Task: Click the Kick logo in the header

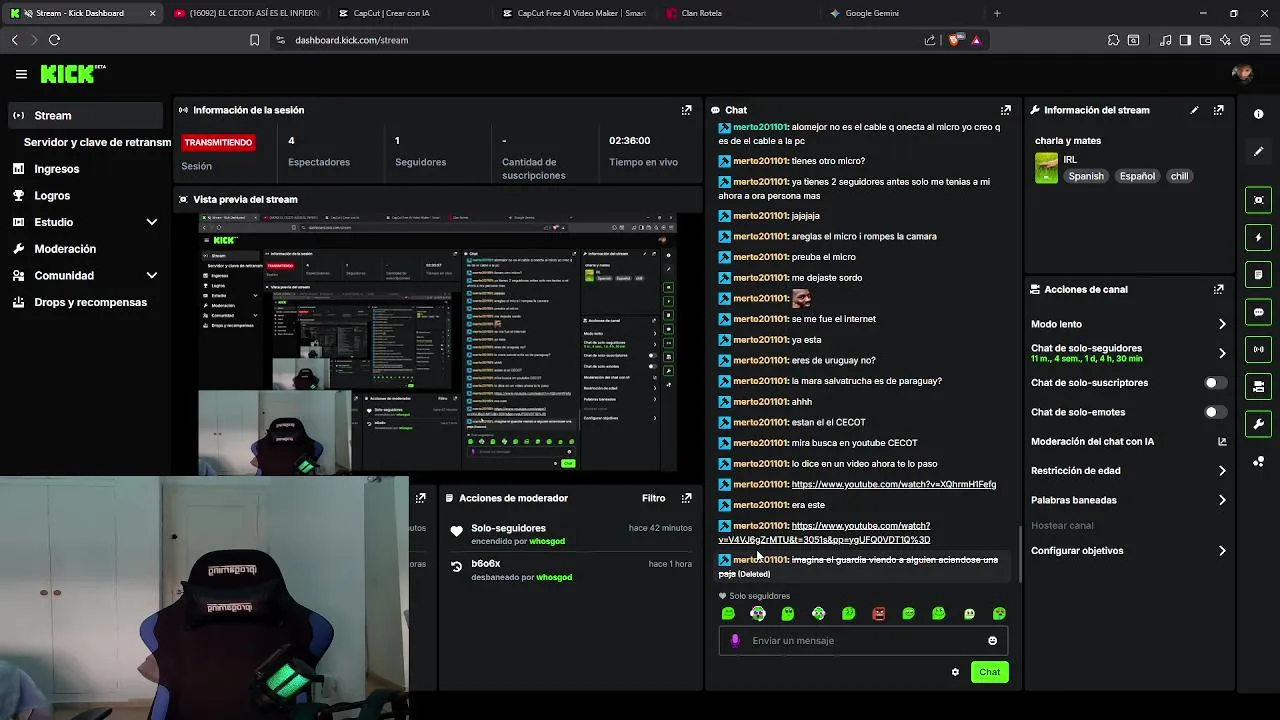Action: click(x=72, y=74)
